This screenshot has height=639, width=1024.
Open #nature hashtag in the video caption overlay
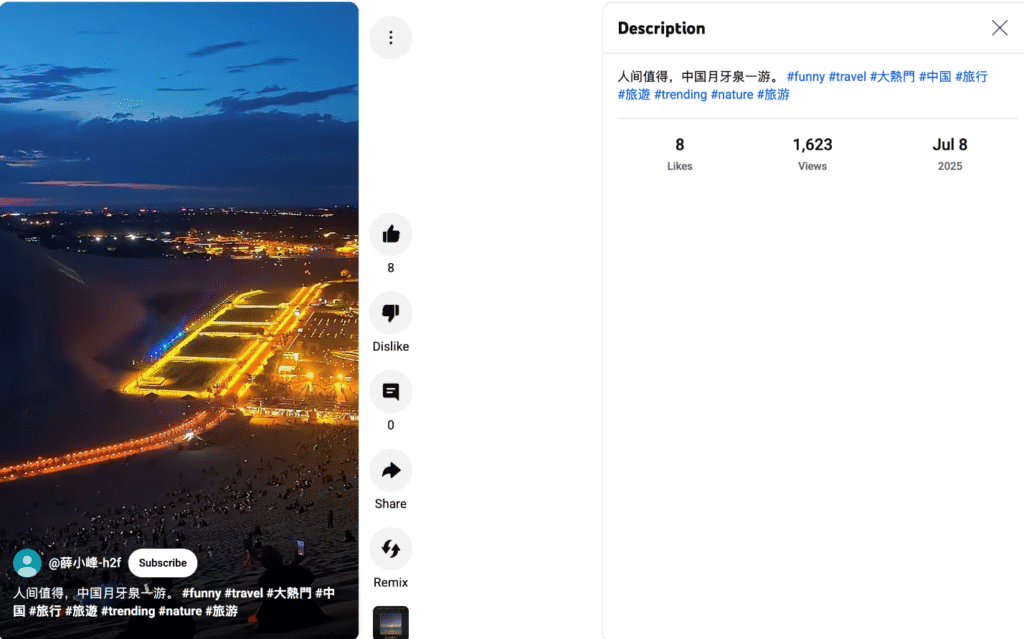[x=180, y=611]
